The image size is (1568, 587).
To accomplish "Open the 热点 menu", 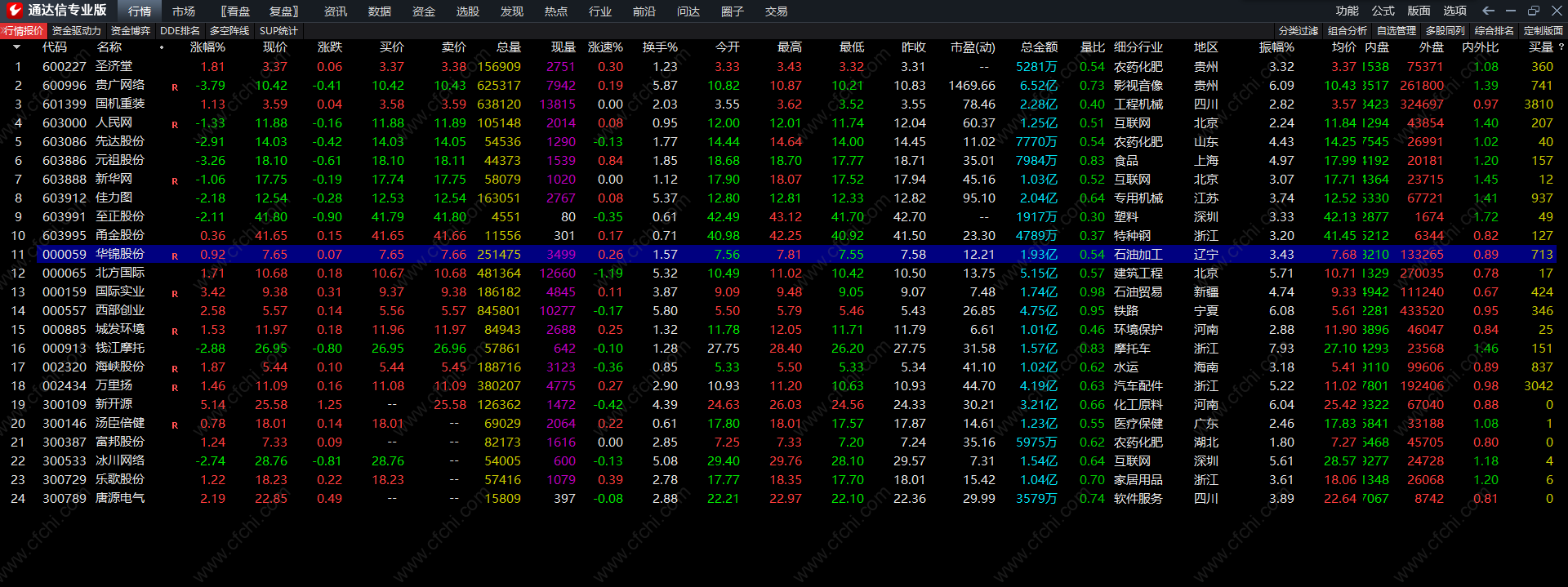I will (x=556, y=11).
